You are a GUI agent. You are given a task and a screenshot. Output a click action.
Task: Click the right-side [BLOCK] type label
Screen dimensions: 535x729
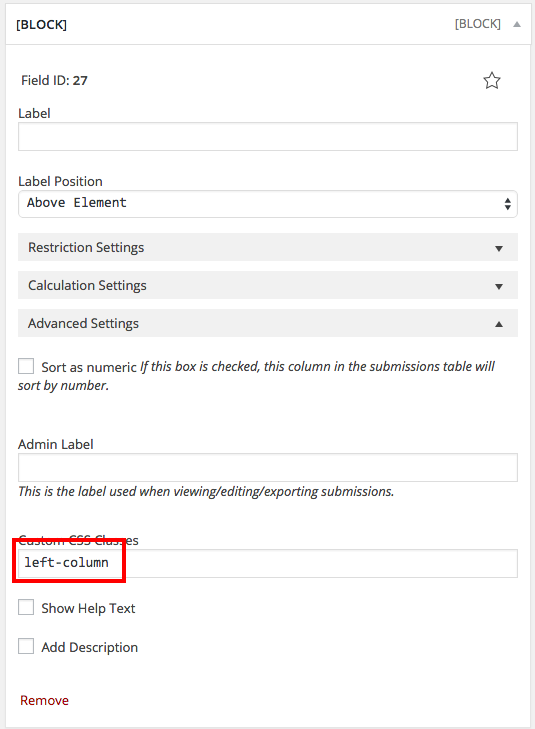[477, 24]
